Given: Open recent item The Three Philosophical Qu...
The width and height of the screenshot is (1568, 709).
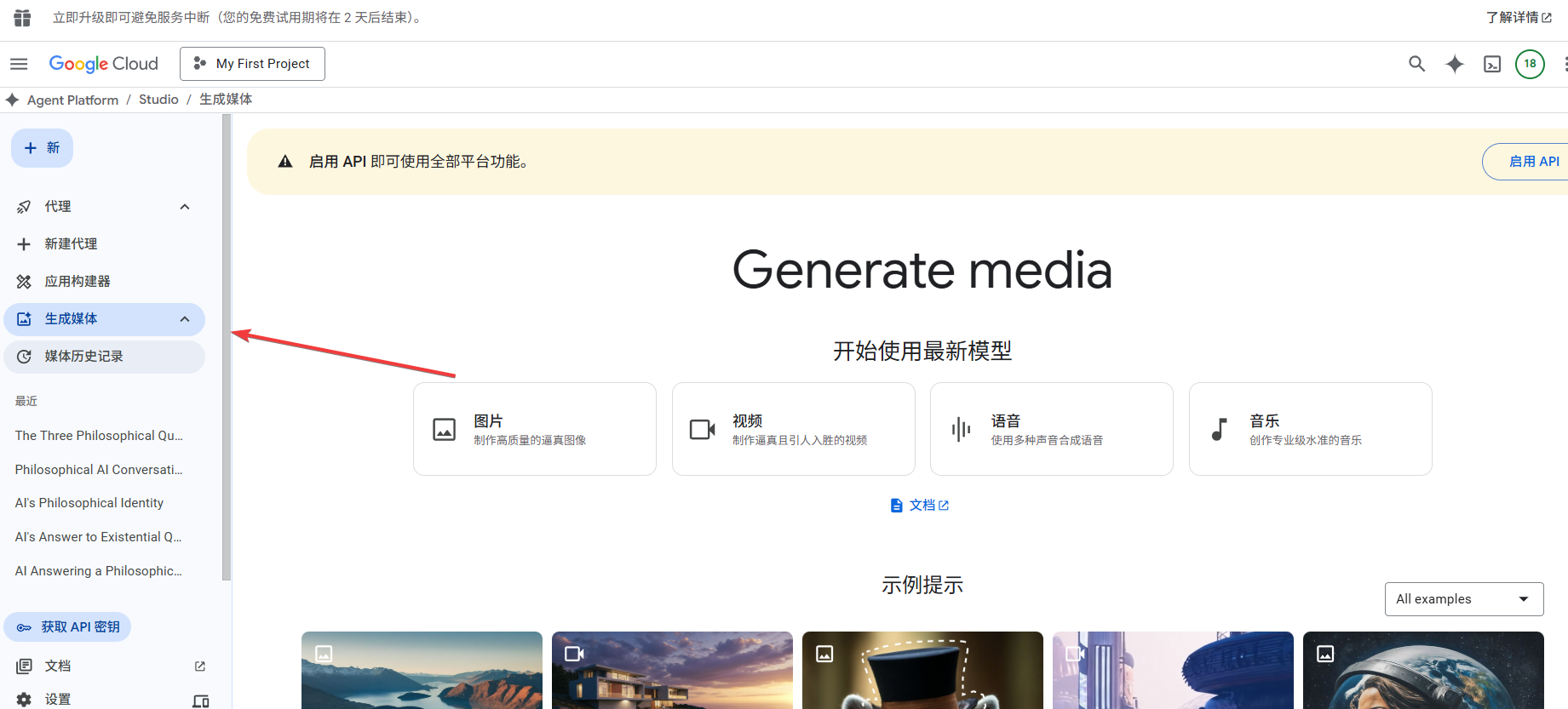Looking at the screenshot, I should [100, 436].
